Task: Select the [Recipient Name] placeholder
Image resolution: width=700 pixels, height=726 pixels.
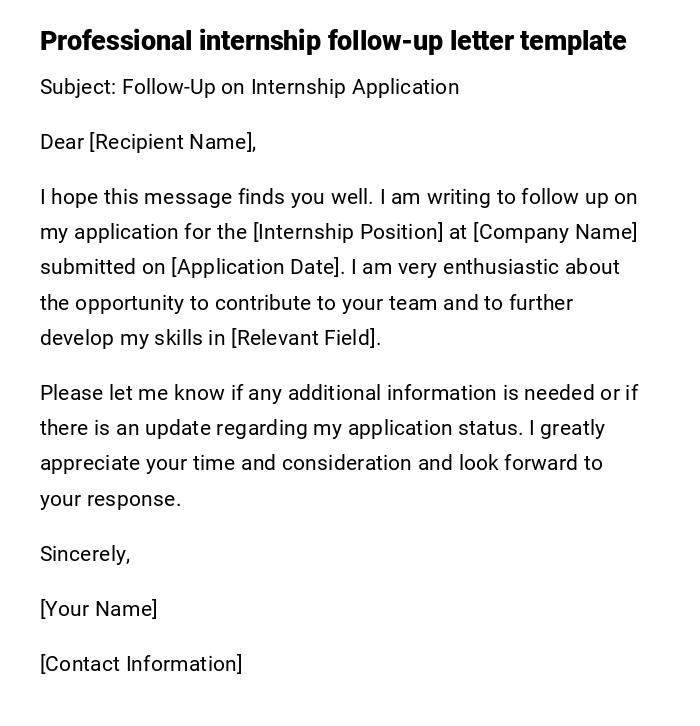Action: [172, 142]
